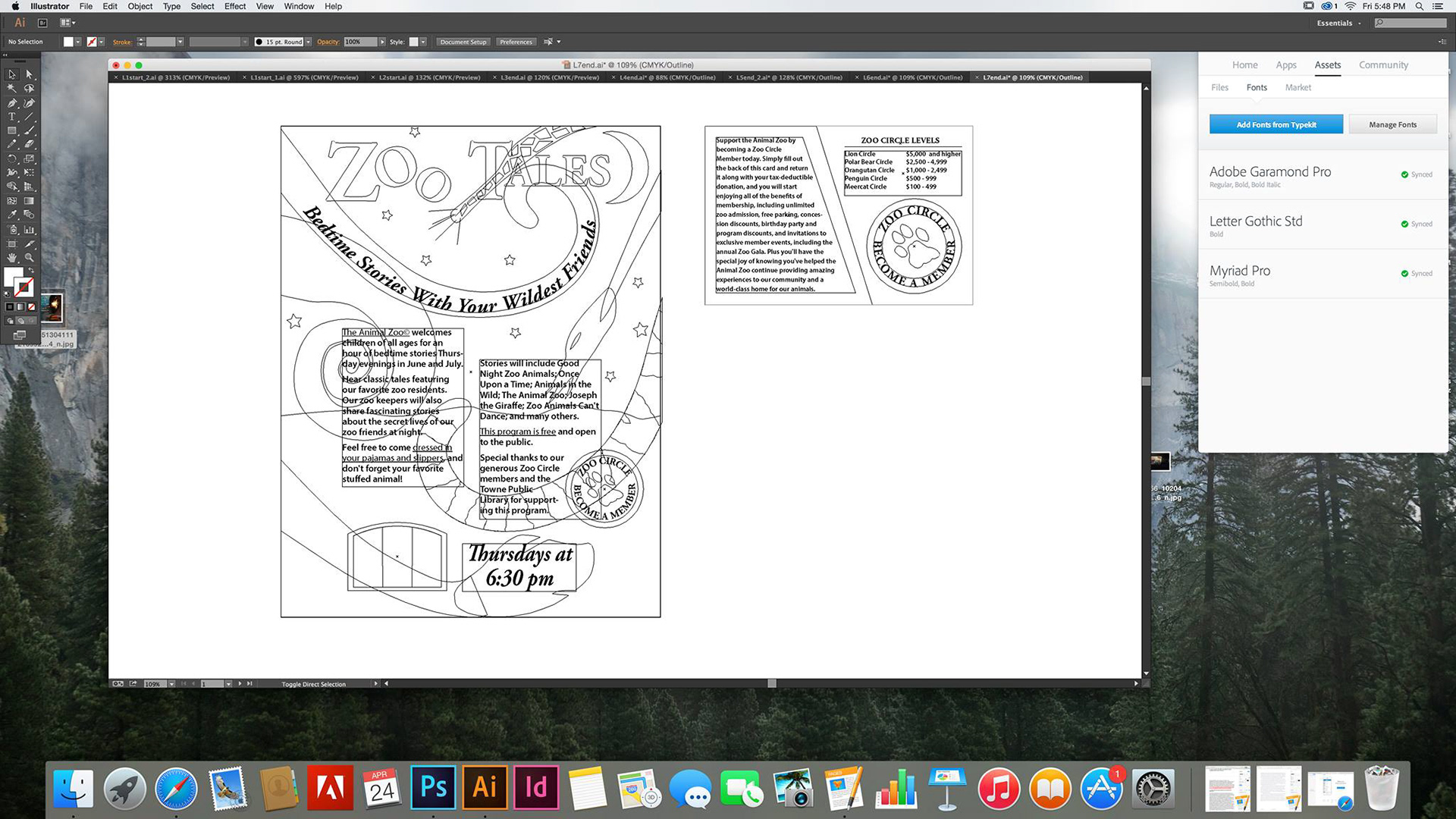Switch to Draw Behind mode
The image size is (1456, 819).
pyautogui.click(x=20, y=321)
